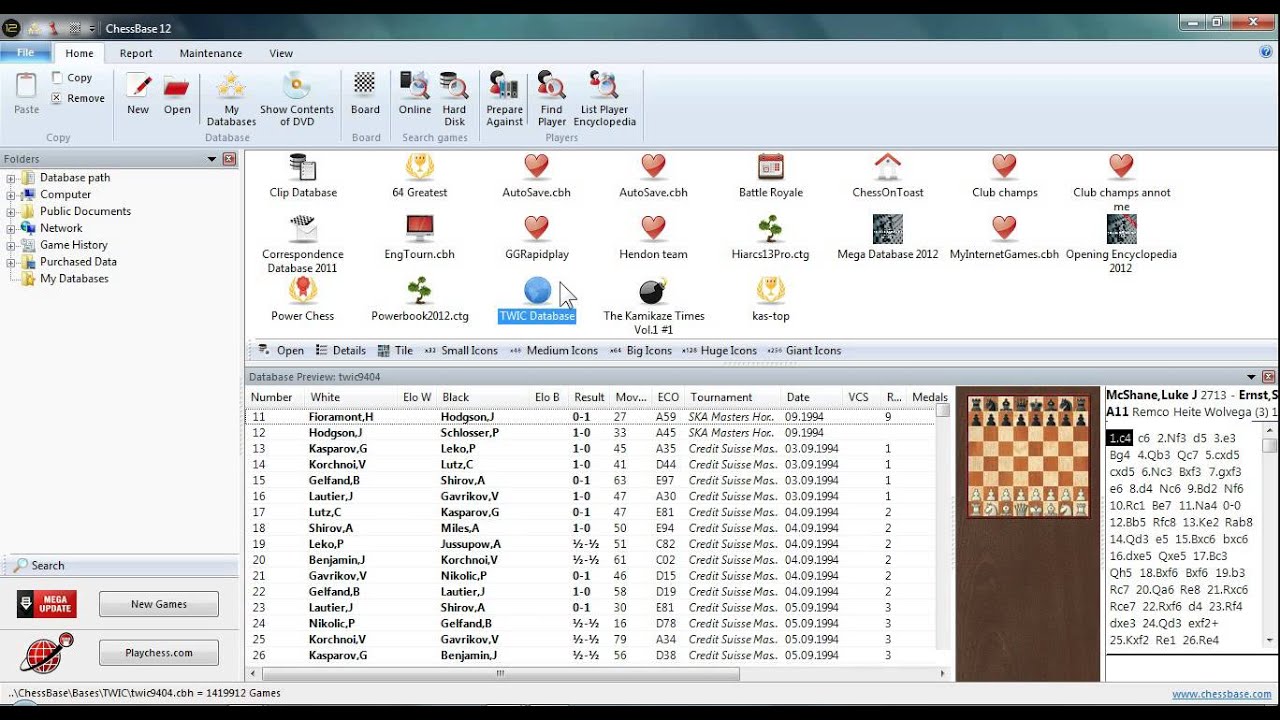Switch to Tile view
The image size is (1280, 720).
pos(395,351)
